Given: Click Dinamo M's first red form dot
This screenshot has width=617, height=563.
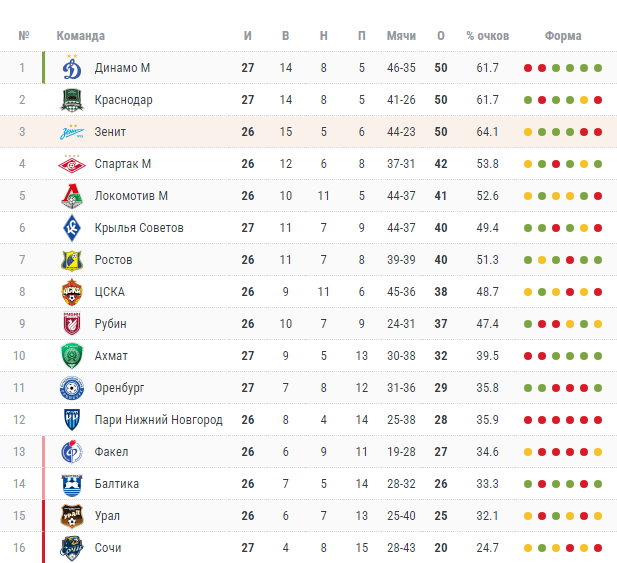Looking at the screenshot, I should pos(528,68).
